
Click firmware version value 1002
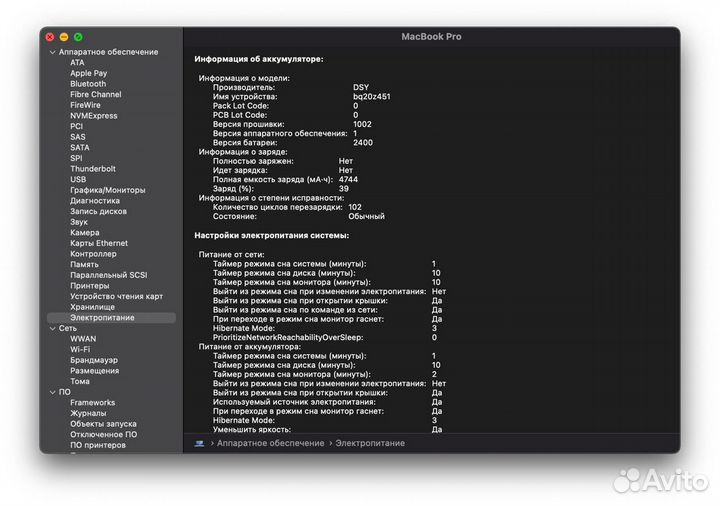[362, 124]
